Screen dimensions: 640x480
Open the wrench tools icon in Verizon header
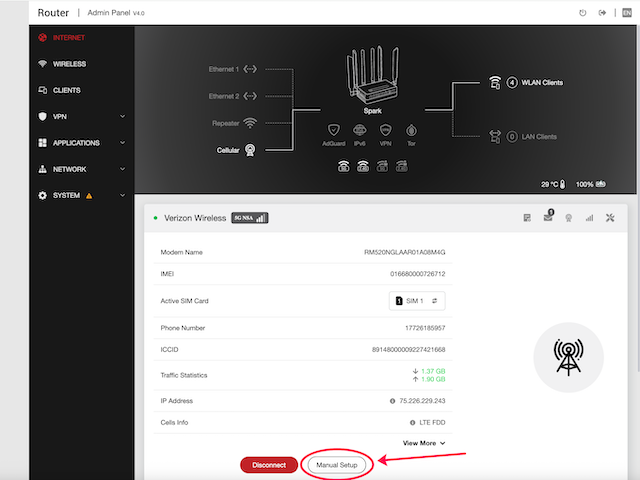click(x=610, y=218)
